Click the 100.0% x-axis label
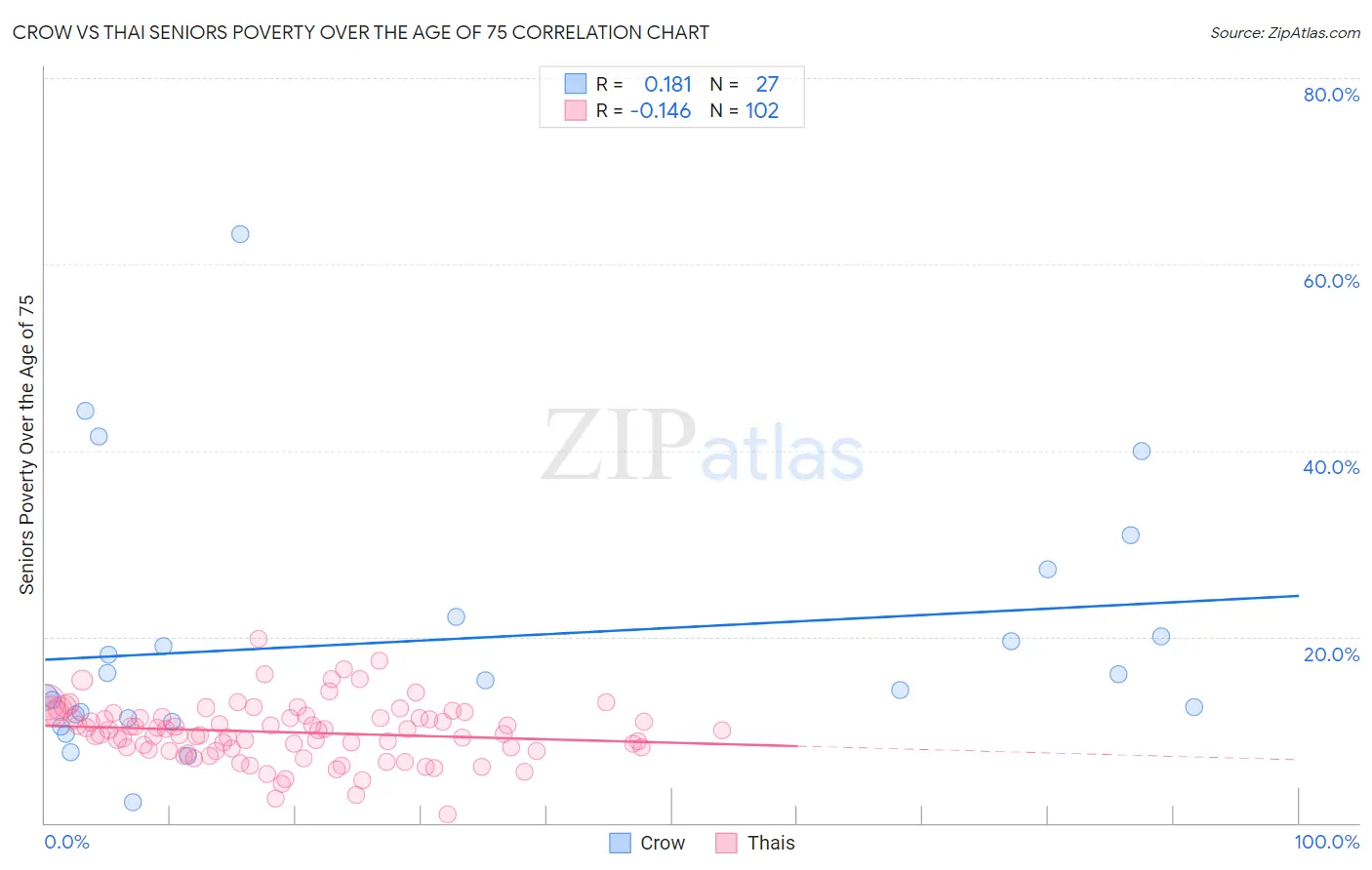Viewport: 1372px width, 870px height. (x=1327, y=842)
